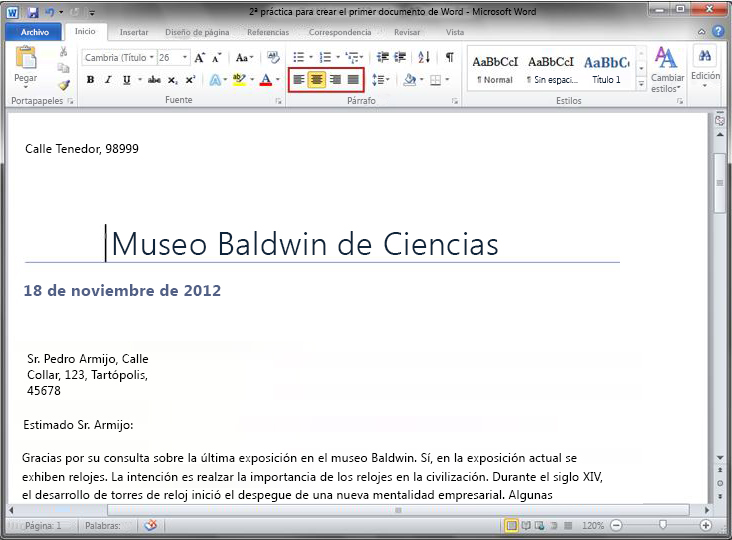This screenshot has height=540, width=732.
Task: Apply text highlight color
Action: 239,80
